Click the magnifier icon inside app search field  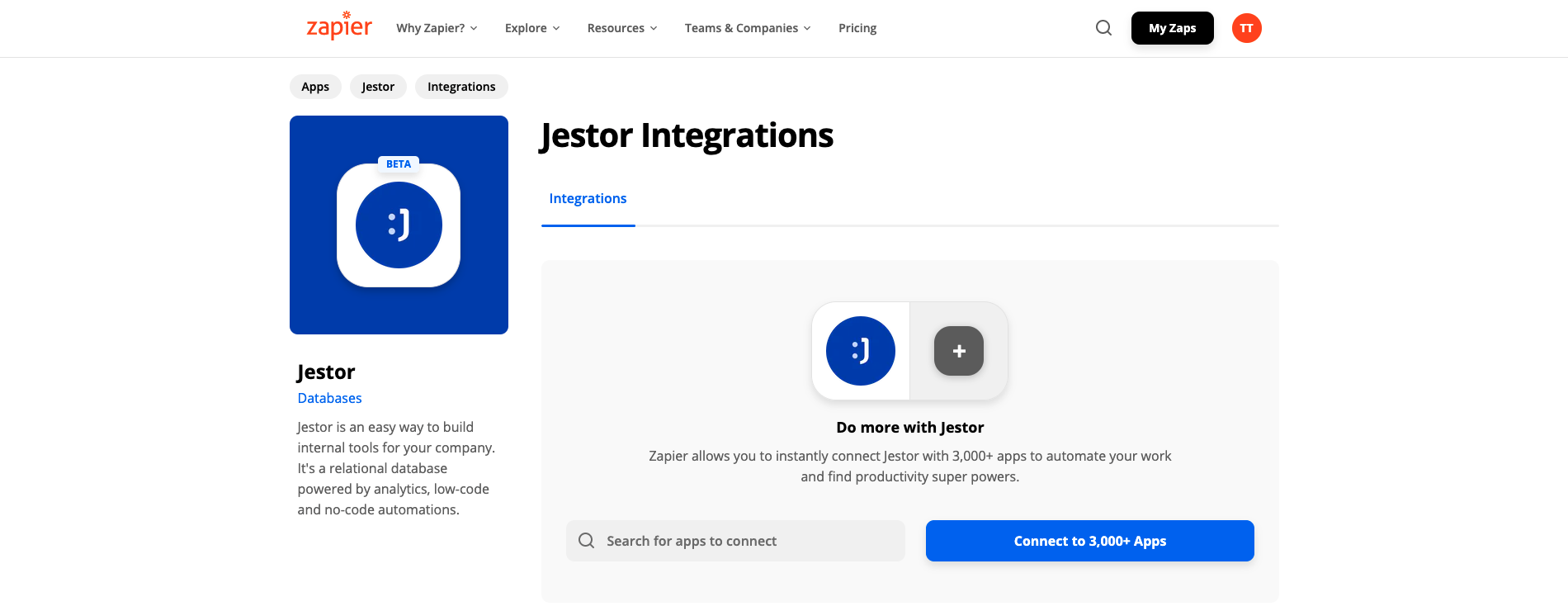point(587,541)
